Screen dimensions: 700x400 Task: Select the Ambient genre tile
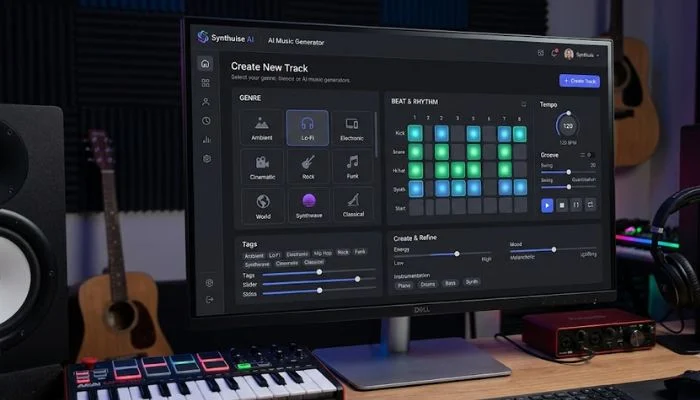262,127
